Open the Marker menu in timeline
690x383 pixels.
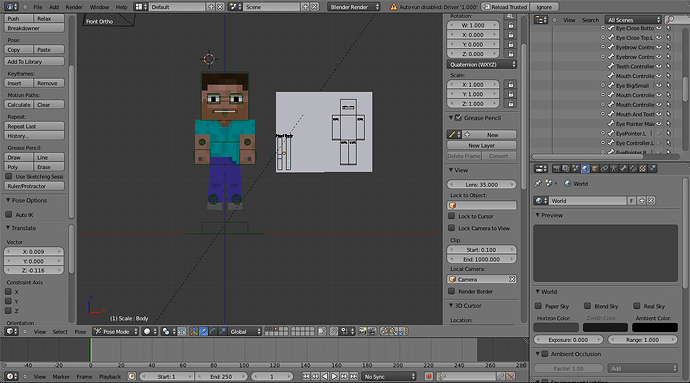tap(61, 376)
